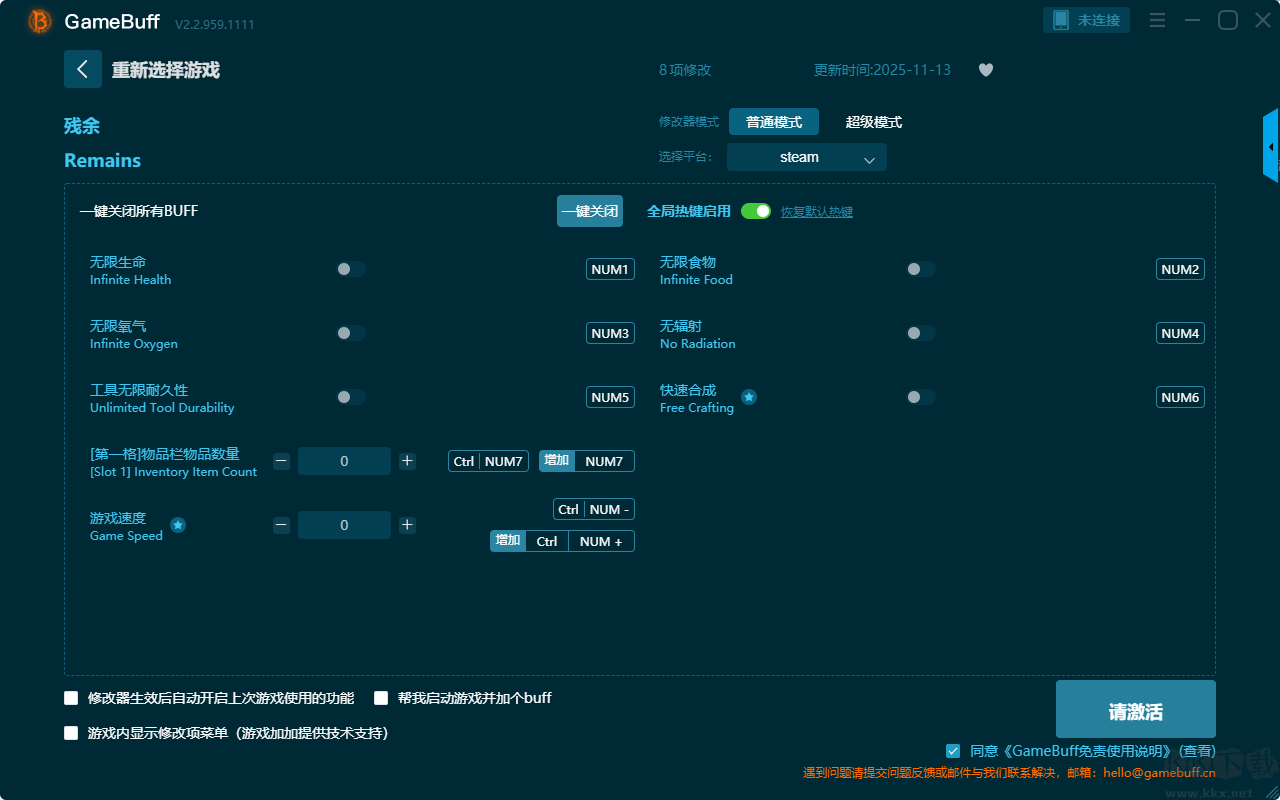Check 帮我启动游戏并加个buff checkbox
This screenshot has width=1280, height=800.
point(381,698)
